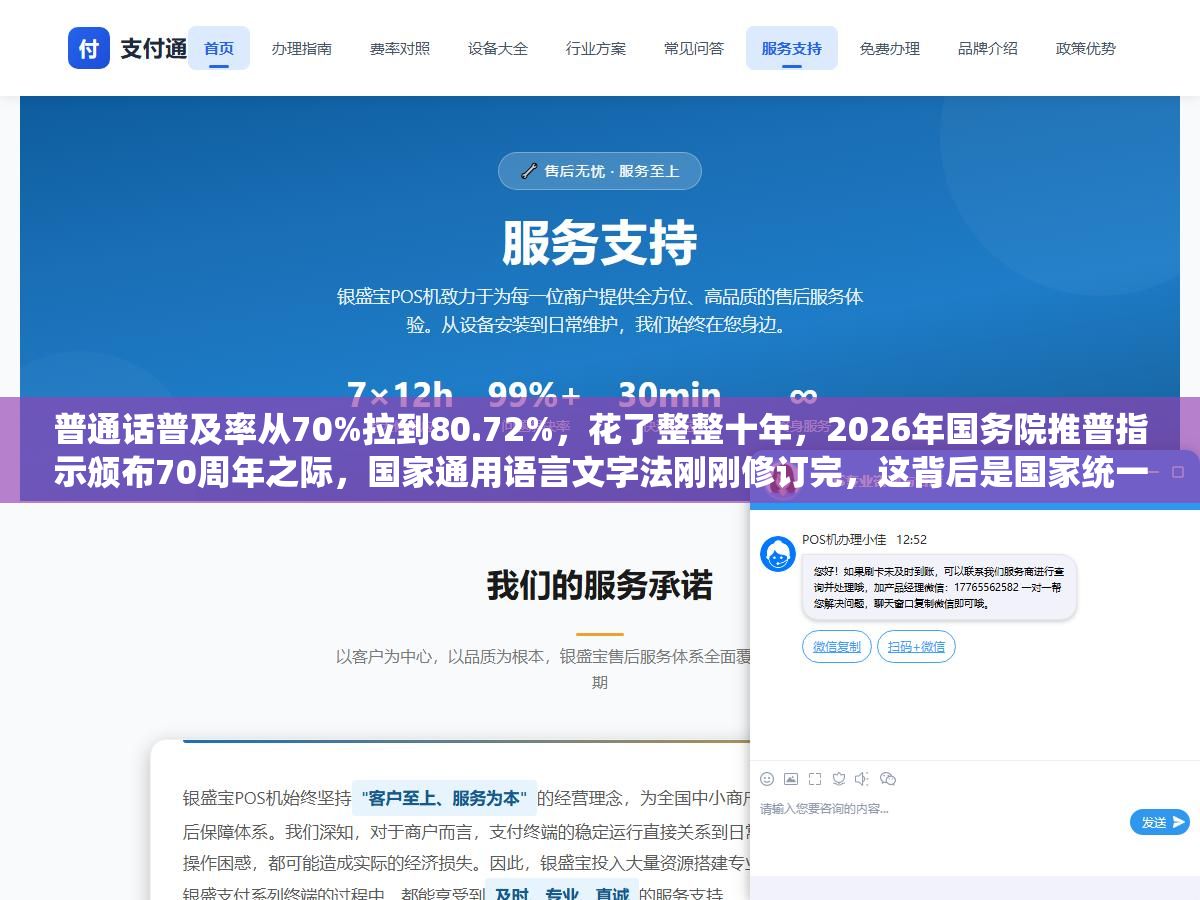Select the 服务支持 navigation tab
The image size is (1200, 900).
pos(792,48)
